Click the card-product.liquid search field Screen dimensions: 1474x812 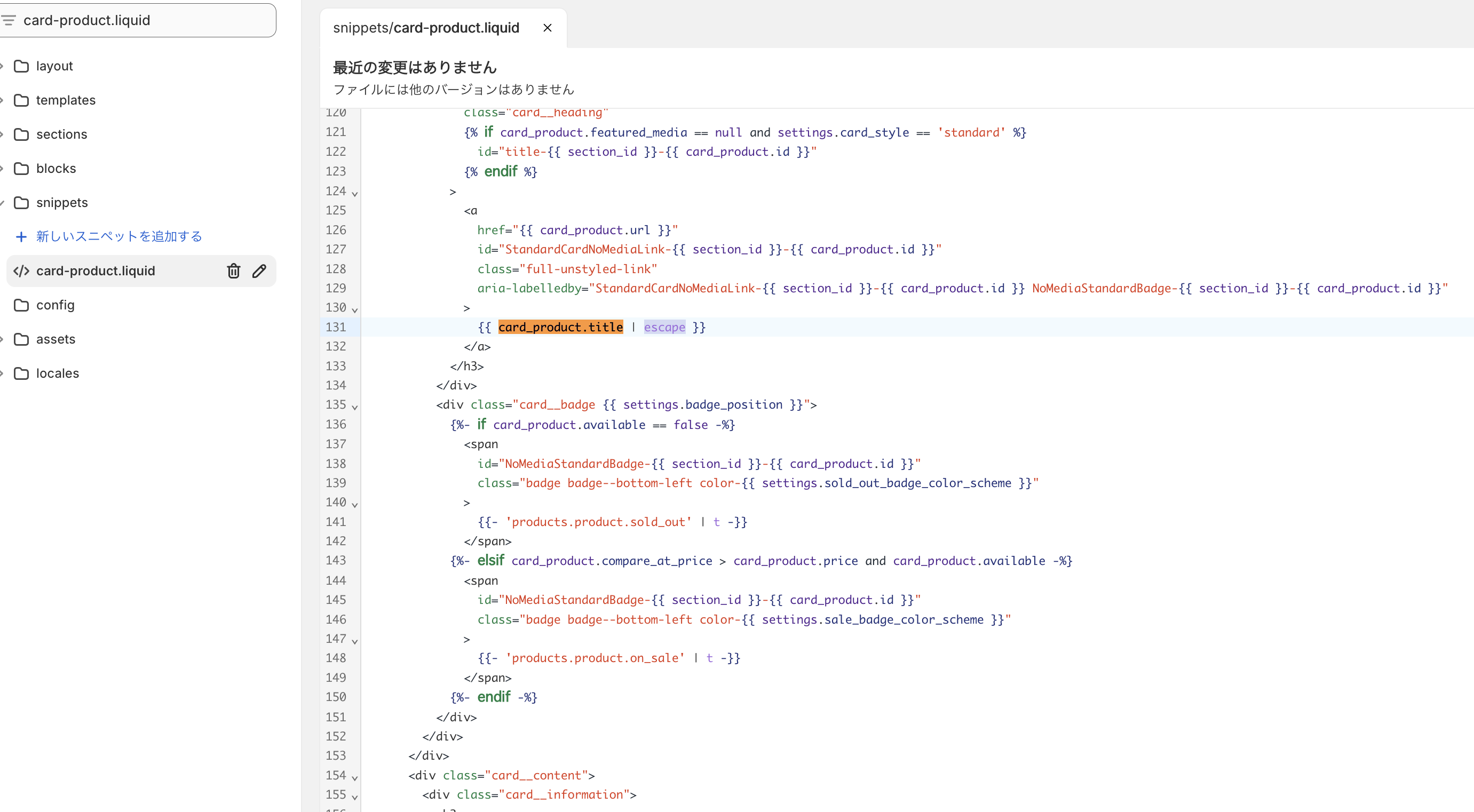(143, 20)
